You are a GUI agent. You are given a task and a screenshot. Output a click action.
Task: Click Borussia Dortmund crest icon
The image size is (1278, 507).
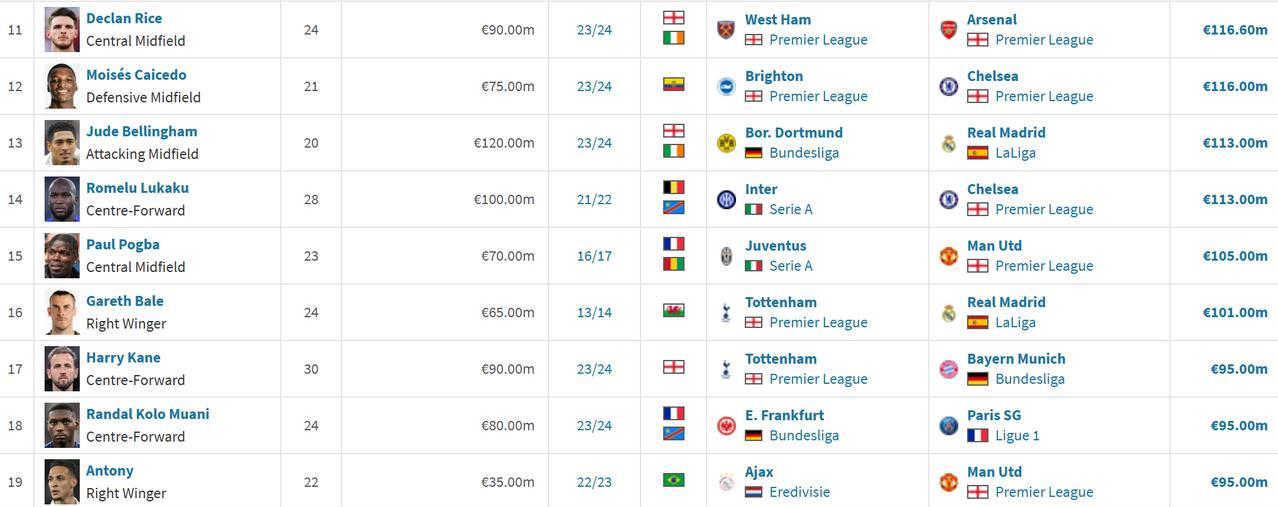point(726,143)
